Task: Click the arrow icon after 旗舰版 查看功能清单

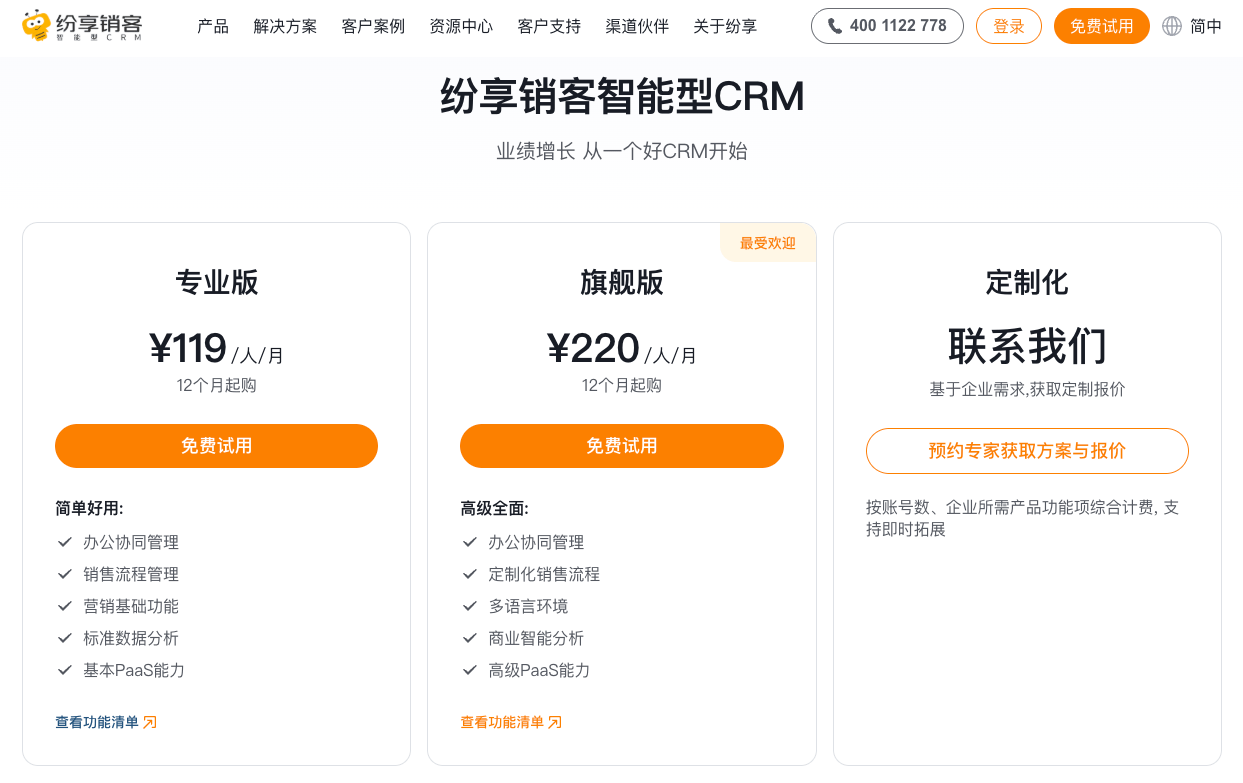Action: click(x=555, y=722)
